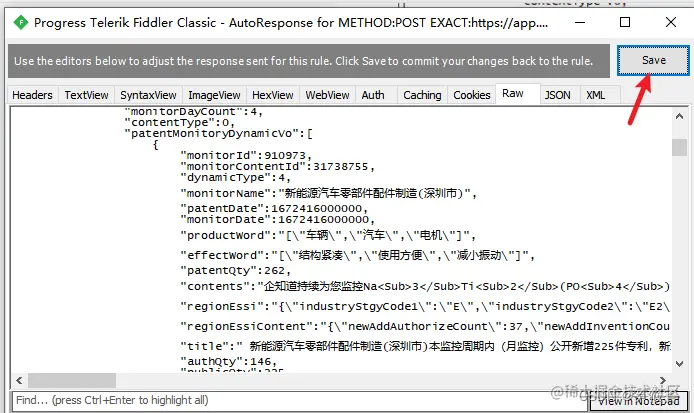Click the "dynamicType":4 line
The width and height of the screenshot is (694, 413).
pos(235,178)
